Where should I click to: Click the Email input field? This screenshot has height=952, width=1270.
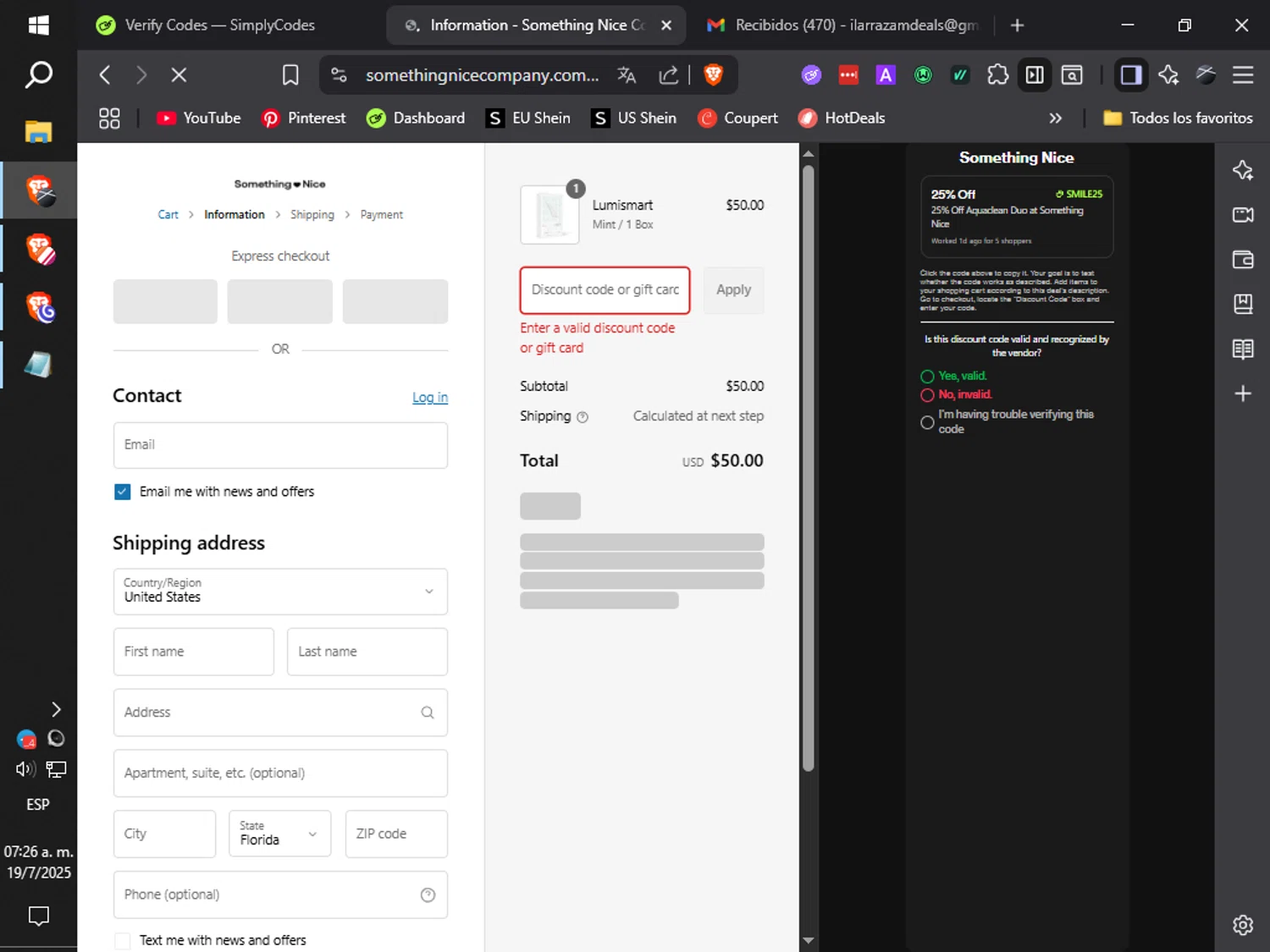point(280,445)
